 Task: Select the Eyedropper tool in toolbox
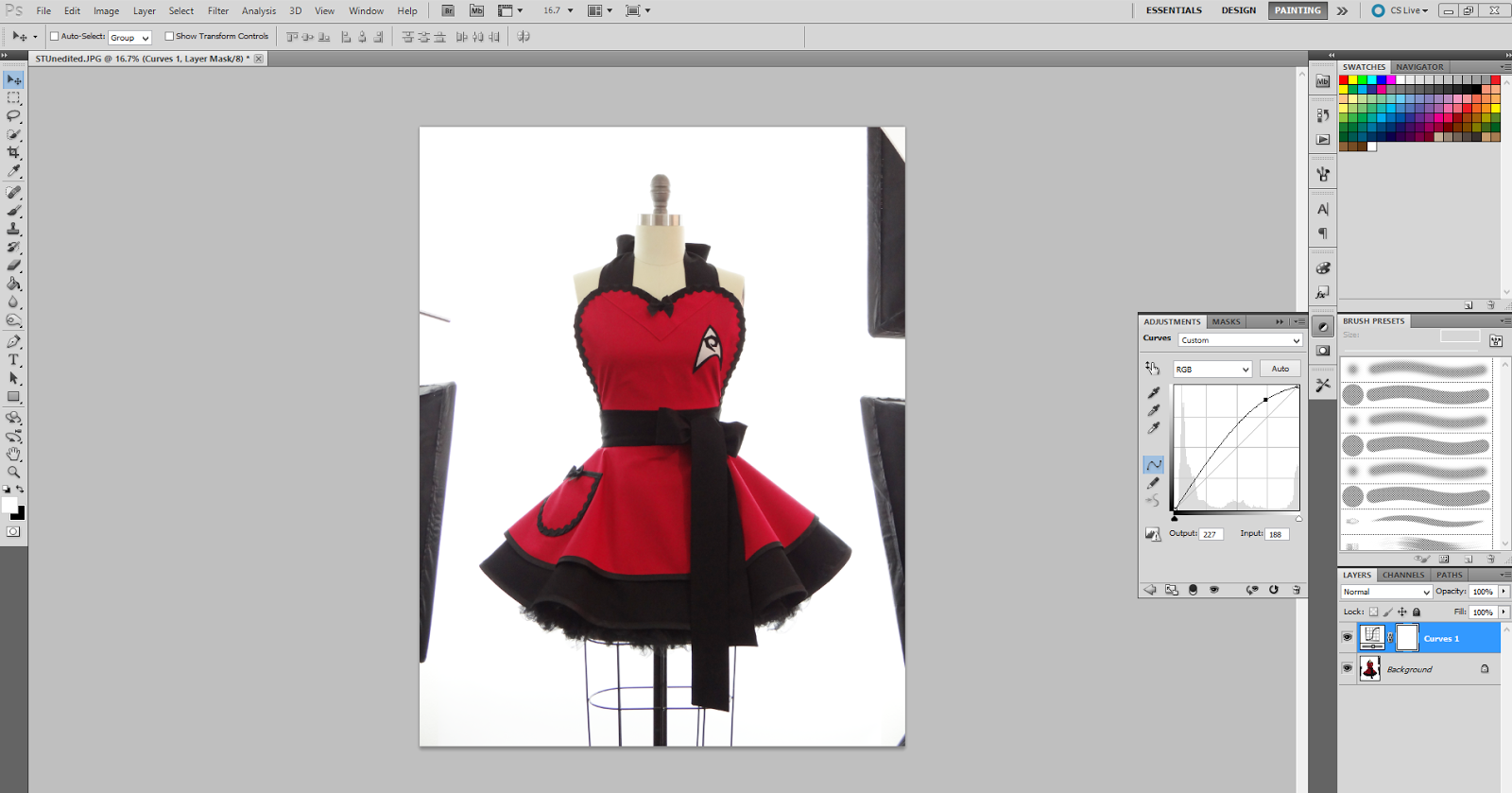[13, 171]
